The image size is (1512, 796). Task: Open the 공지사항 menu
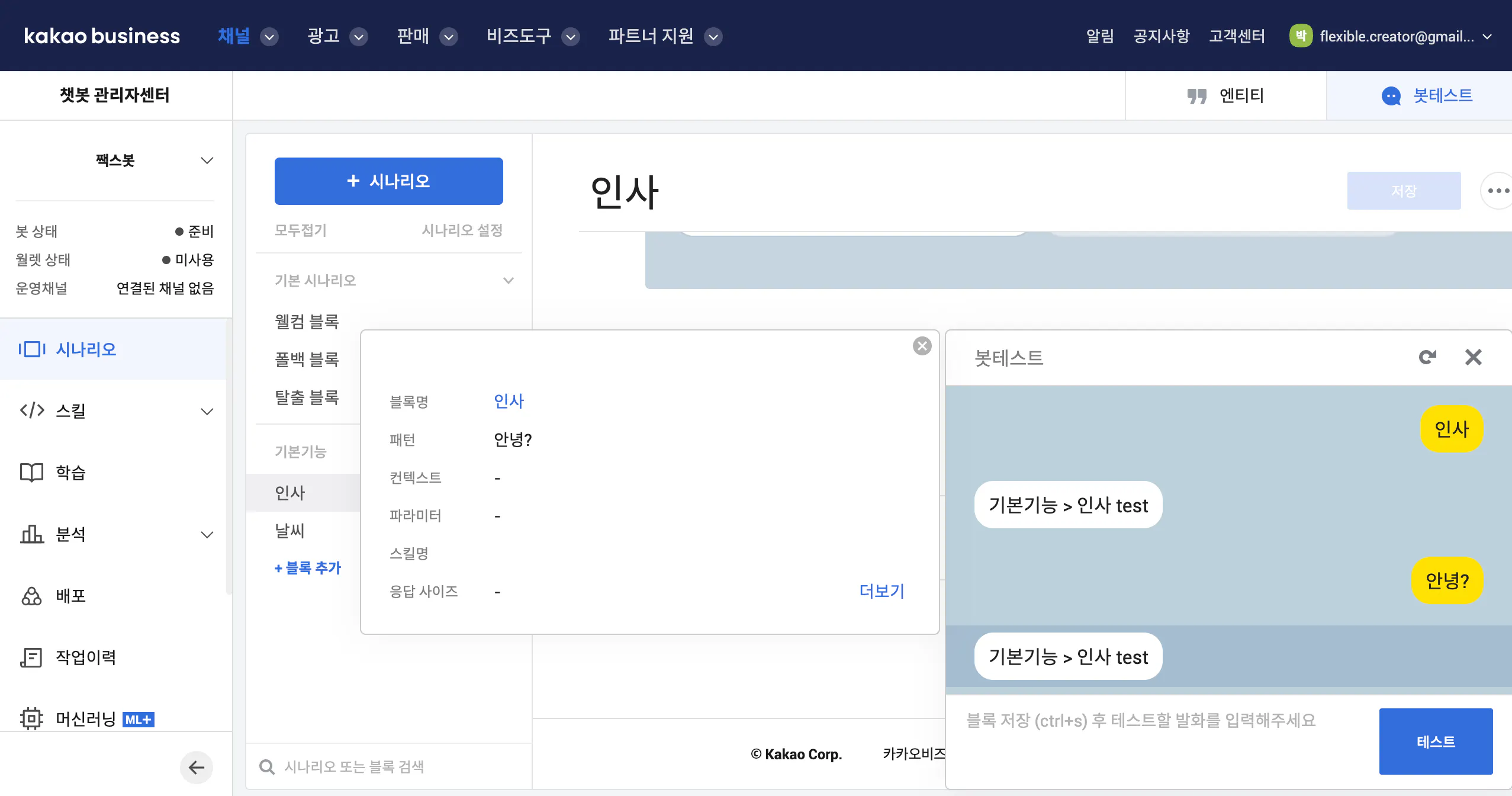click(1162, 36)
